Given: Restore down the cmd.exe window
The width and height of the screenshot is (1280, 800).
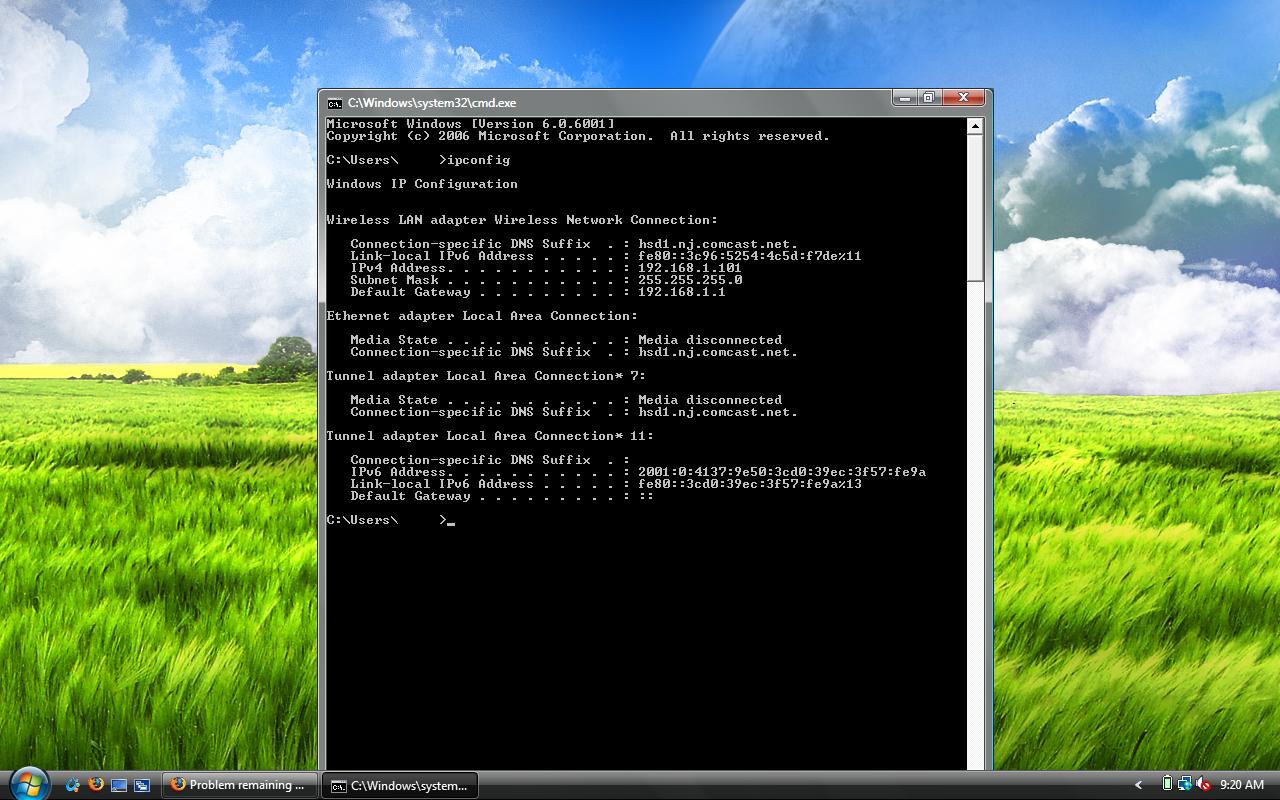Looking at the screenshot, I should point(929,97).
